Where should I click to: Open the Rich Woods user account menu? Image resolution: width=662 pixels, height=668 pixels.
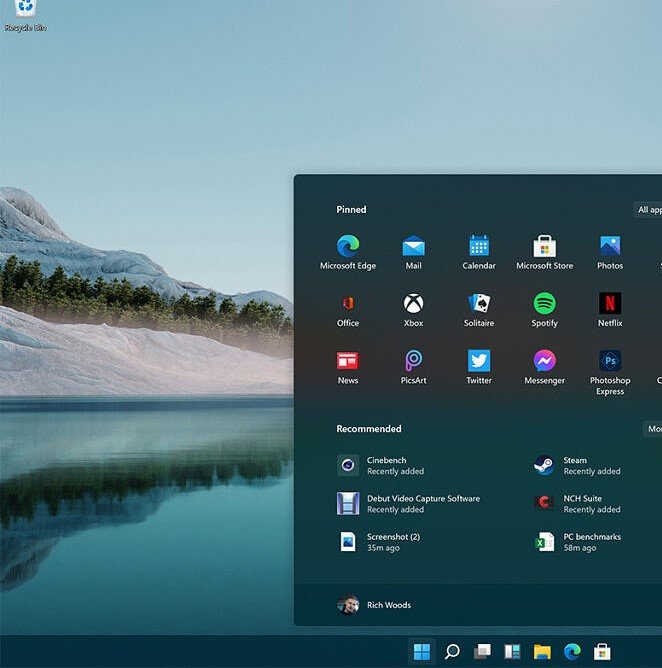pos(374,605)
